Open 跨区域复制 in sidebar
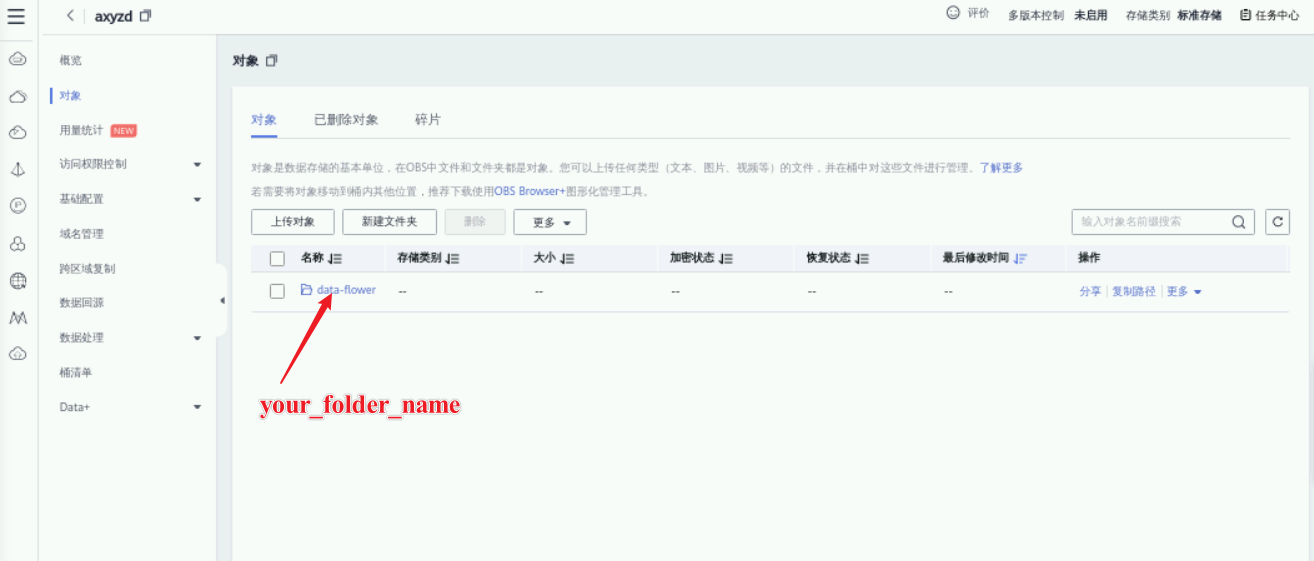 point(87,269)
